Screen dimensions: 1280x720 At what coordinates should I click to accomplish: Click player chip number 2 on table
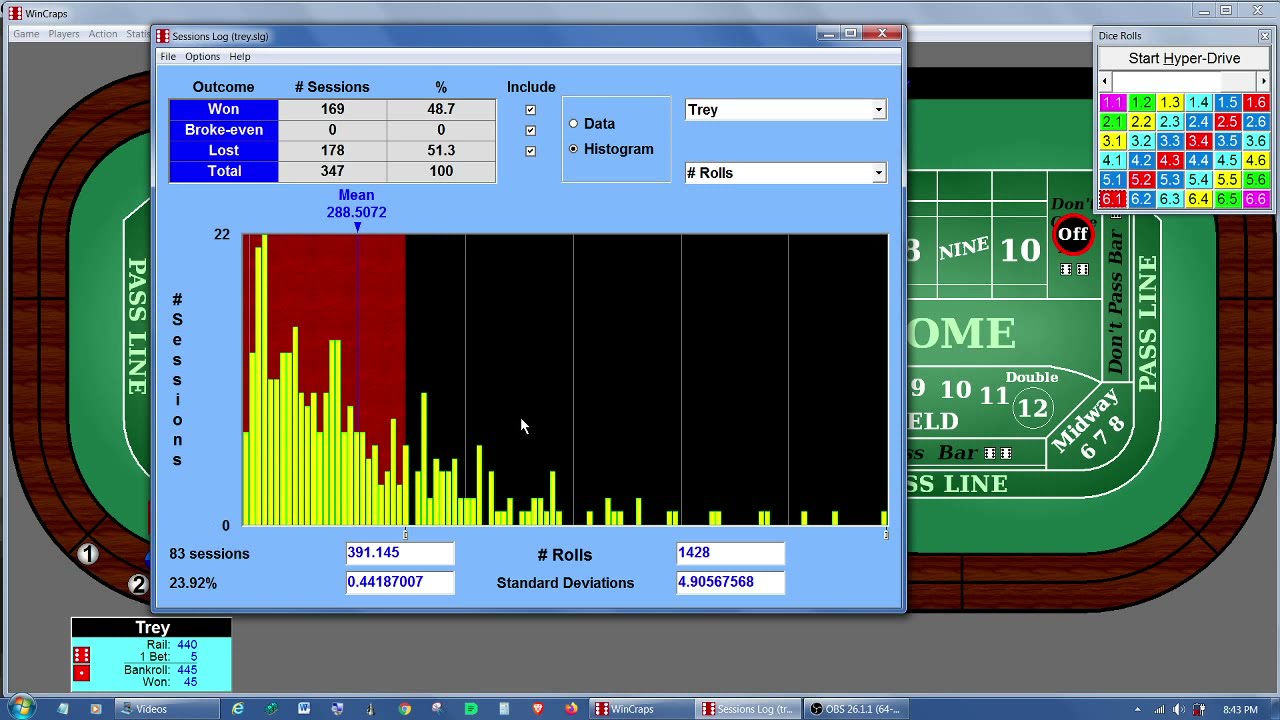138,584
